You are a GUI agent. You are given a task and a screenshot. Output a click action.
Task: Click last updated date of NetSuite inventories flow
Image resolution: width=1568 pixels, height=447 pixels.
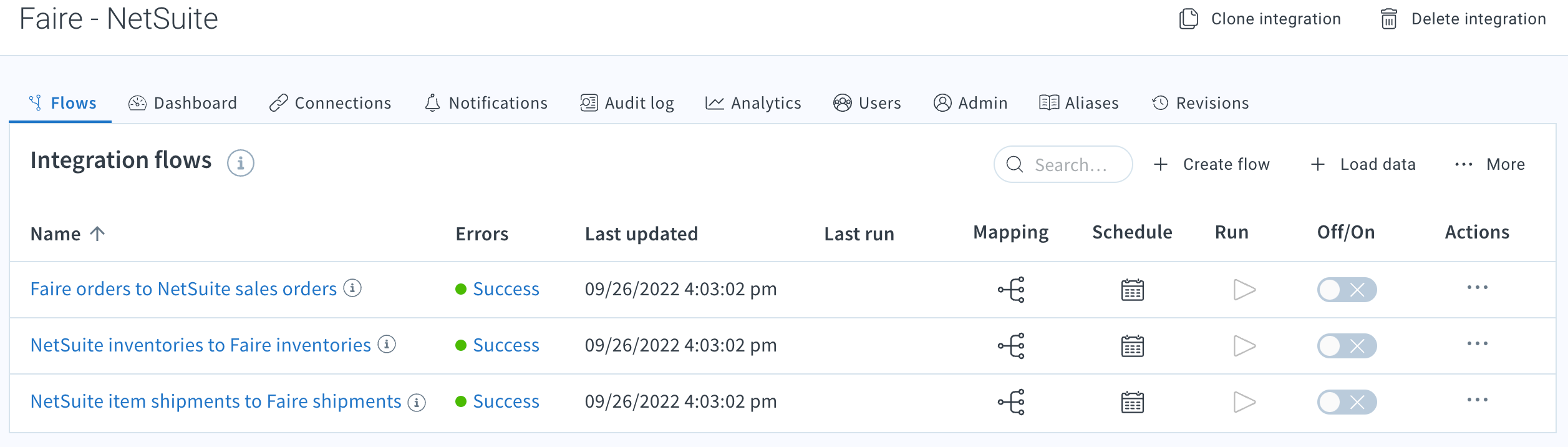pos(680,345)
